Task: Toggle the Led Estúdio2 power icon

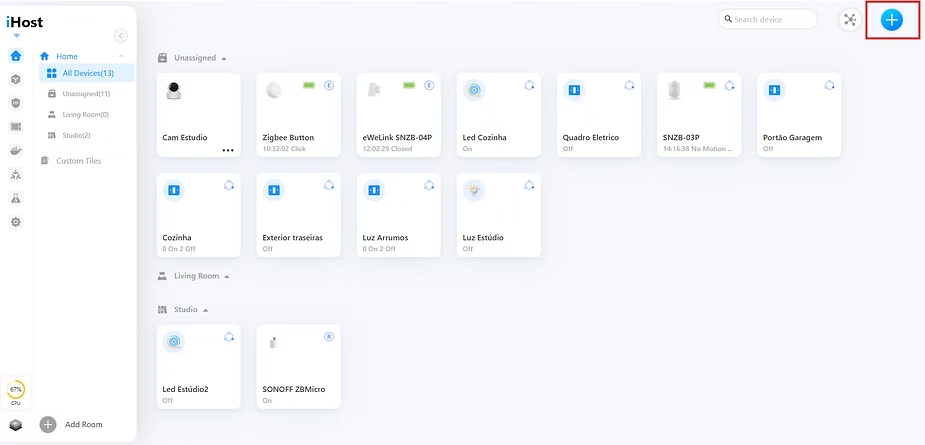Action: pos(174,342)
